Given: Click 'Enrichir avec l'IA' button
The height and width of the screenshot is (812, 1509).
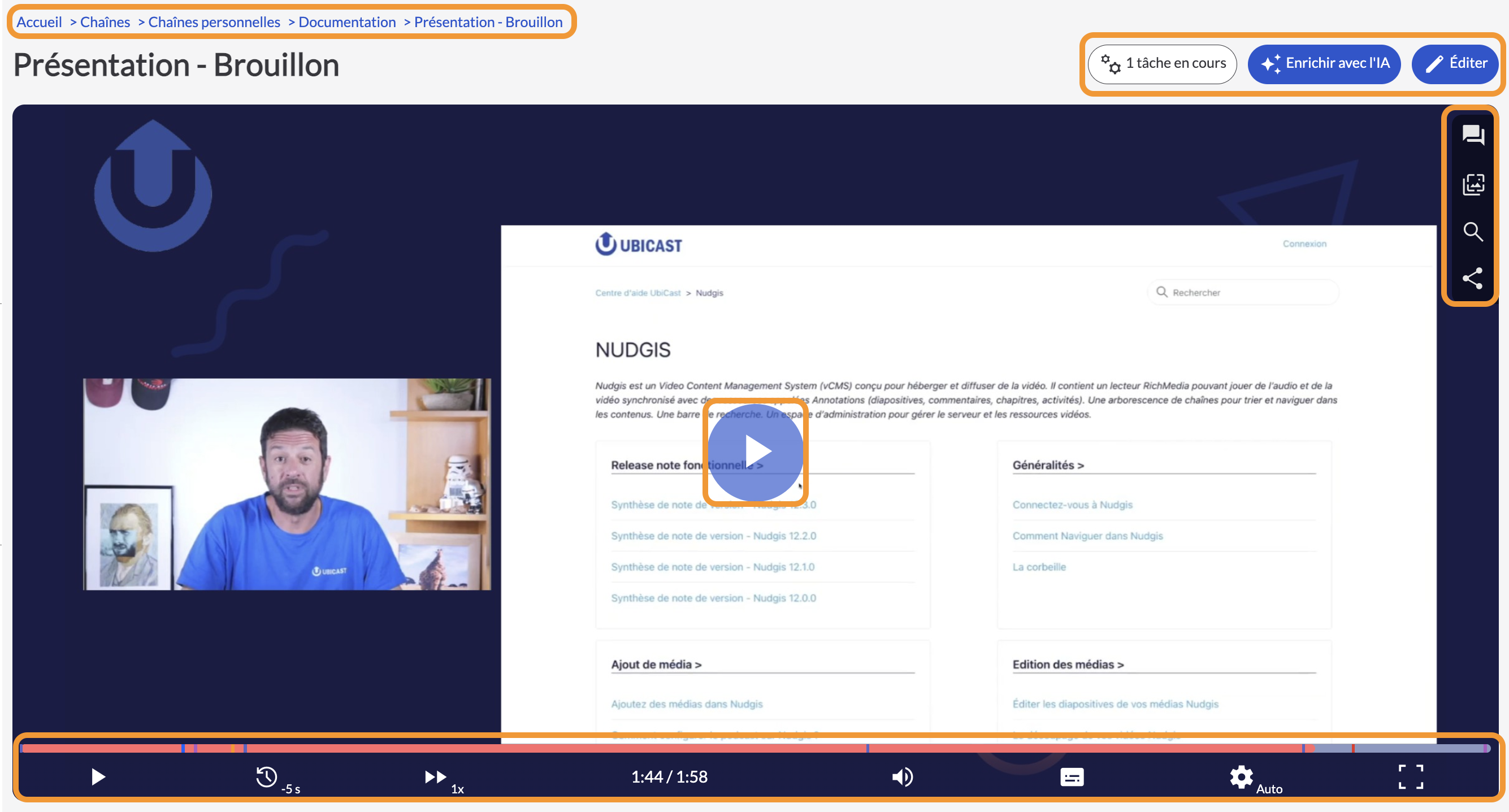Looking at the screenshot, I should click(1324, 63).
